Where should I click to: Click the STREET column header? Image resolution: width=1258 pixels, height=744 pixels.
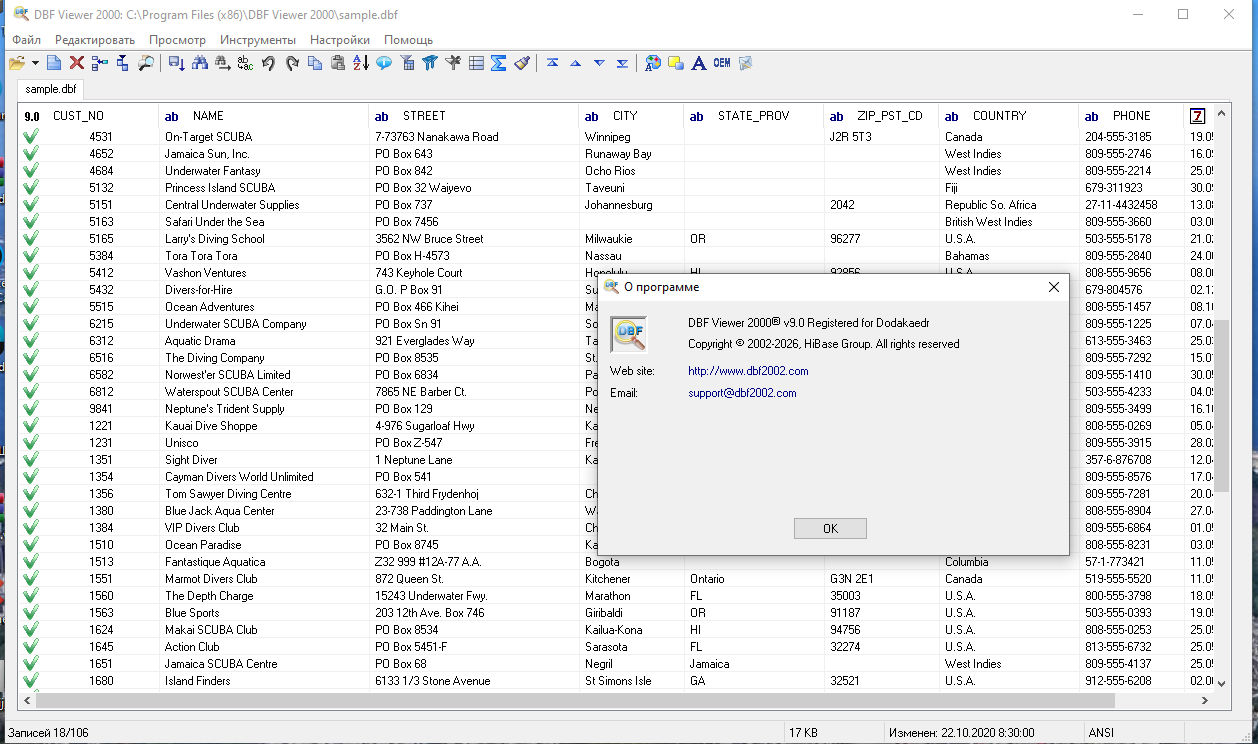[x=424, y=116]
